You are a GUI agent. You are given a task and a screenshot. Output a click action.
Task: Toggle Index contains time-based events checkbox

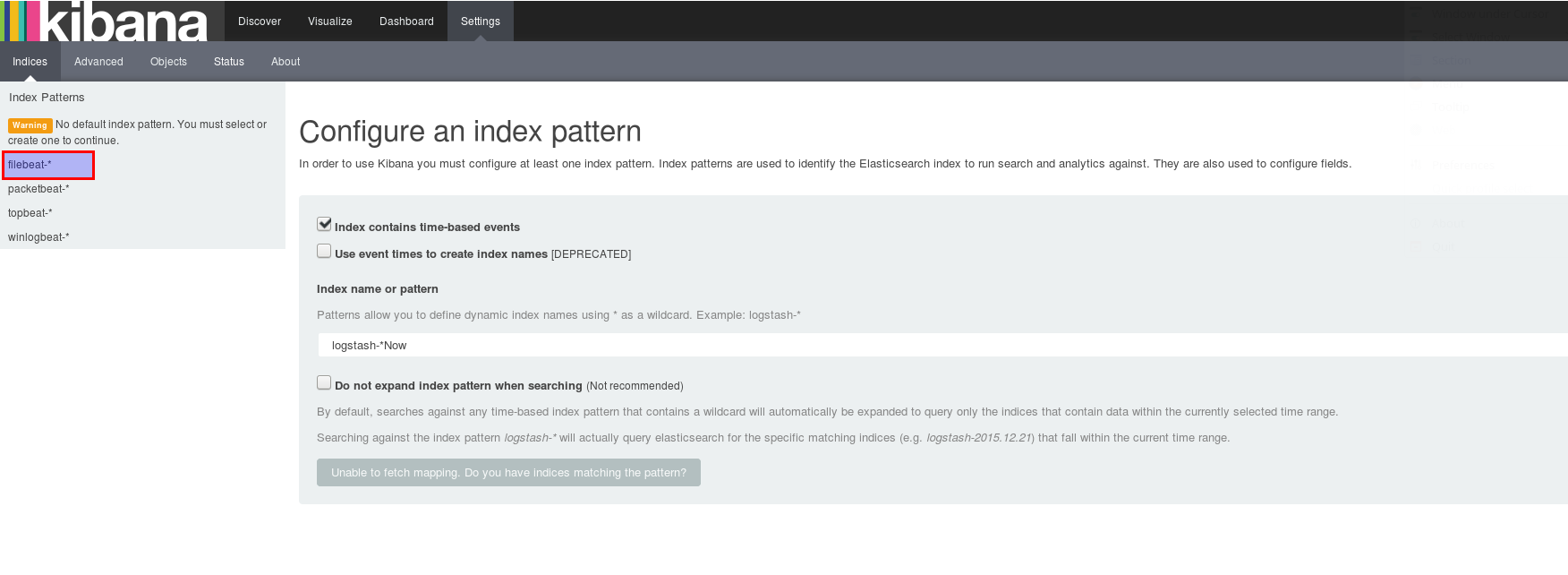pyautogui.click(x=324, y=224)
